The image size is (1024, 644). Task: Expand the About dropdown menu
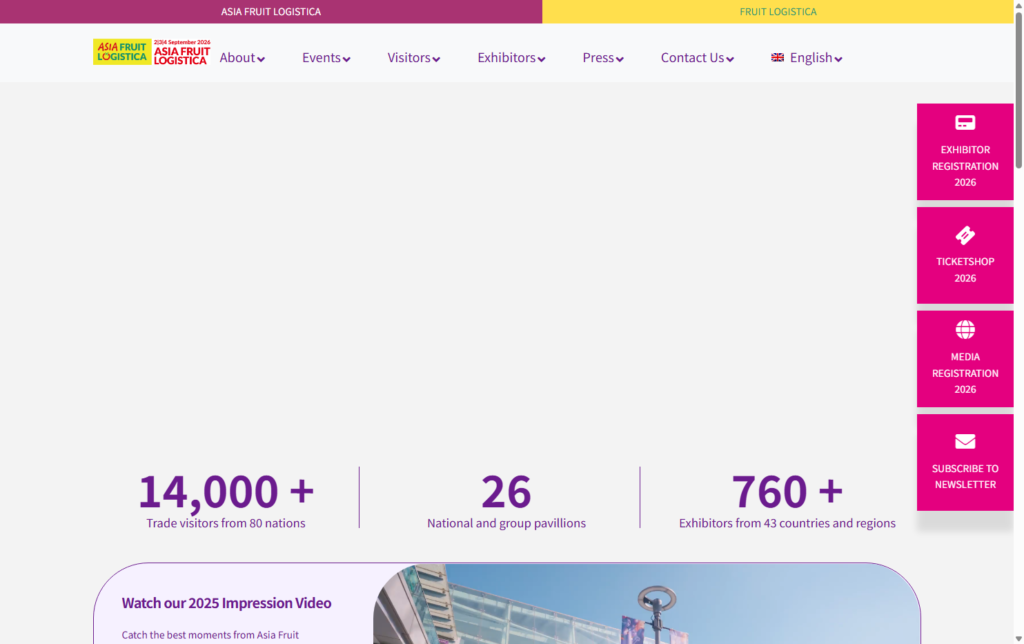coord(242,58)
